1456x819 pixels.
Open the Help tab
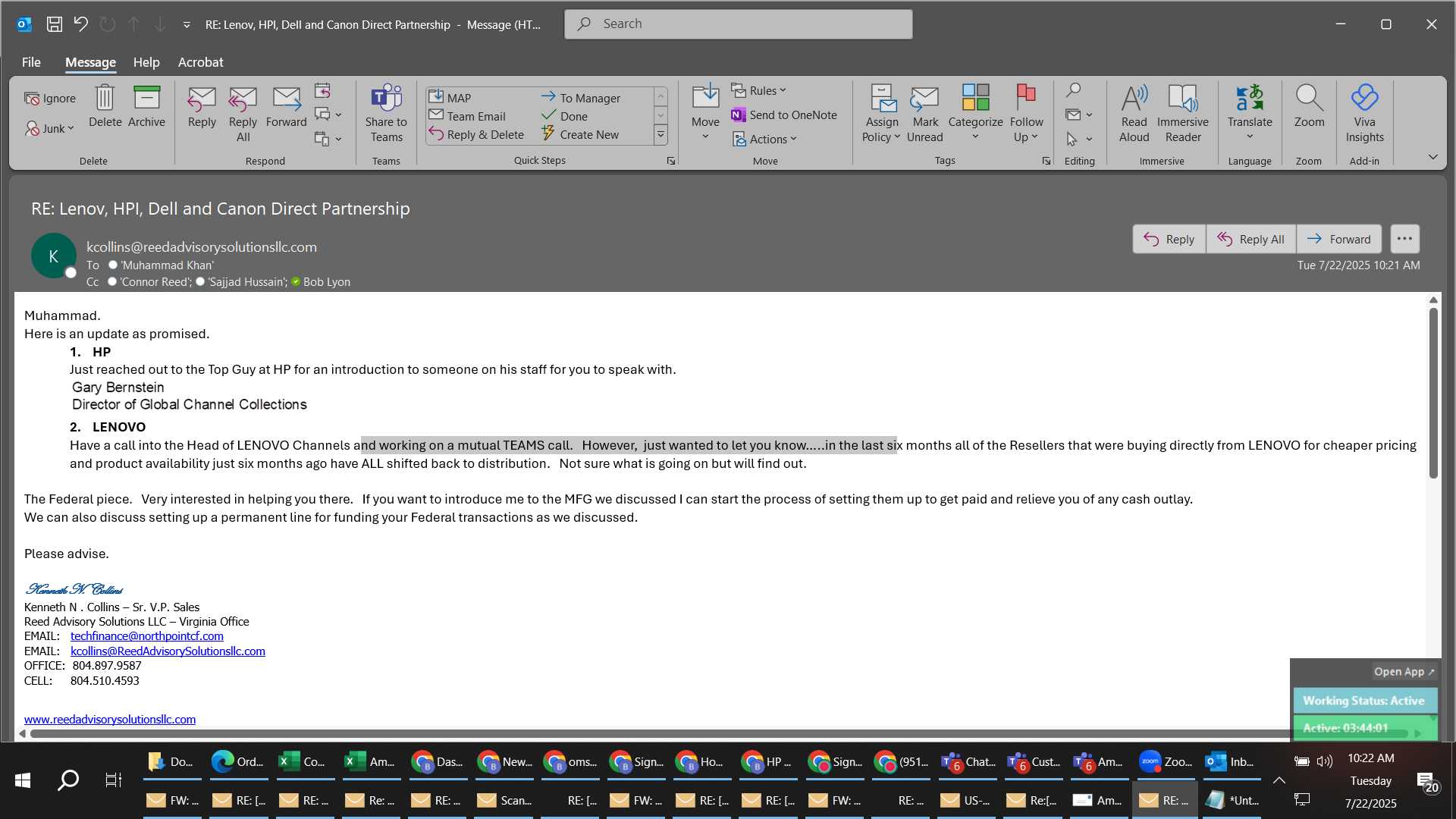click(146, 62)
